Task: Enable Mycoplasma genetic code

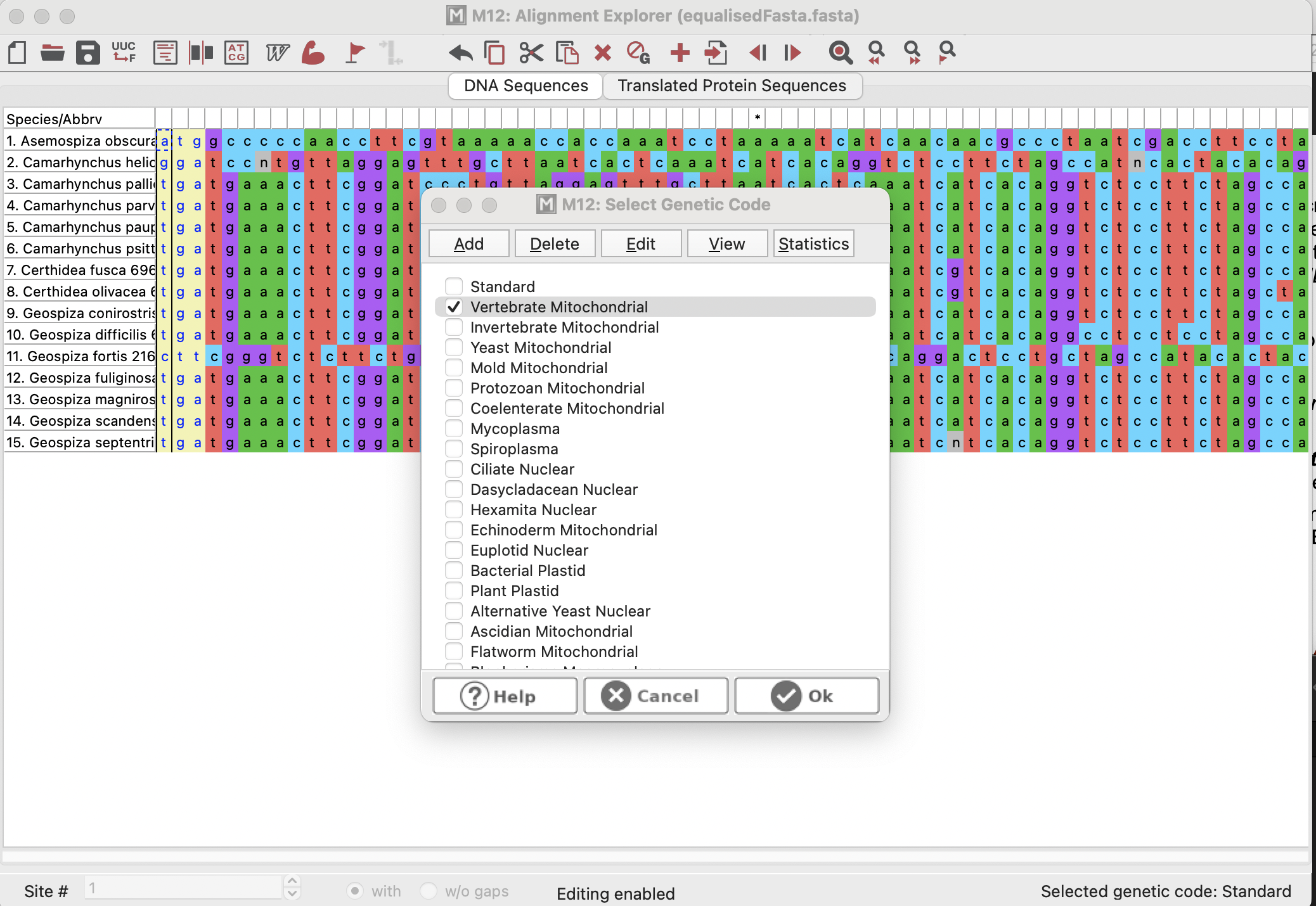Action: [x=454, y=428]
